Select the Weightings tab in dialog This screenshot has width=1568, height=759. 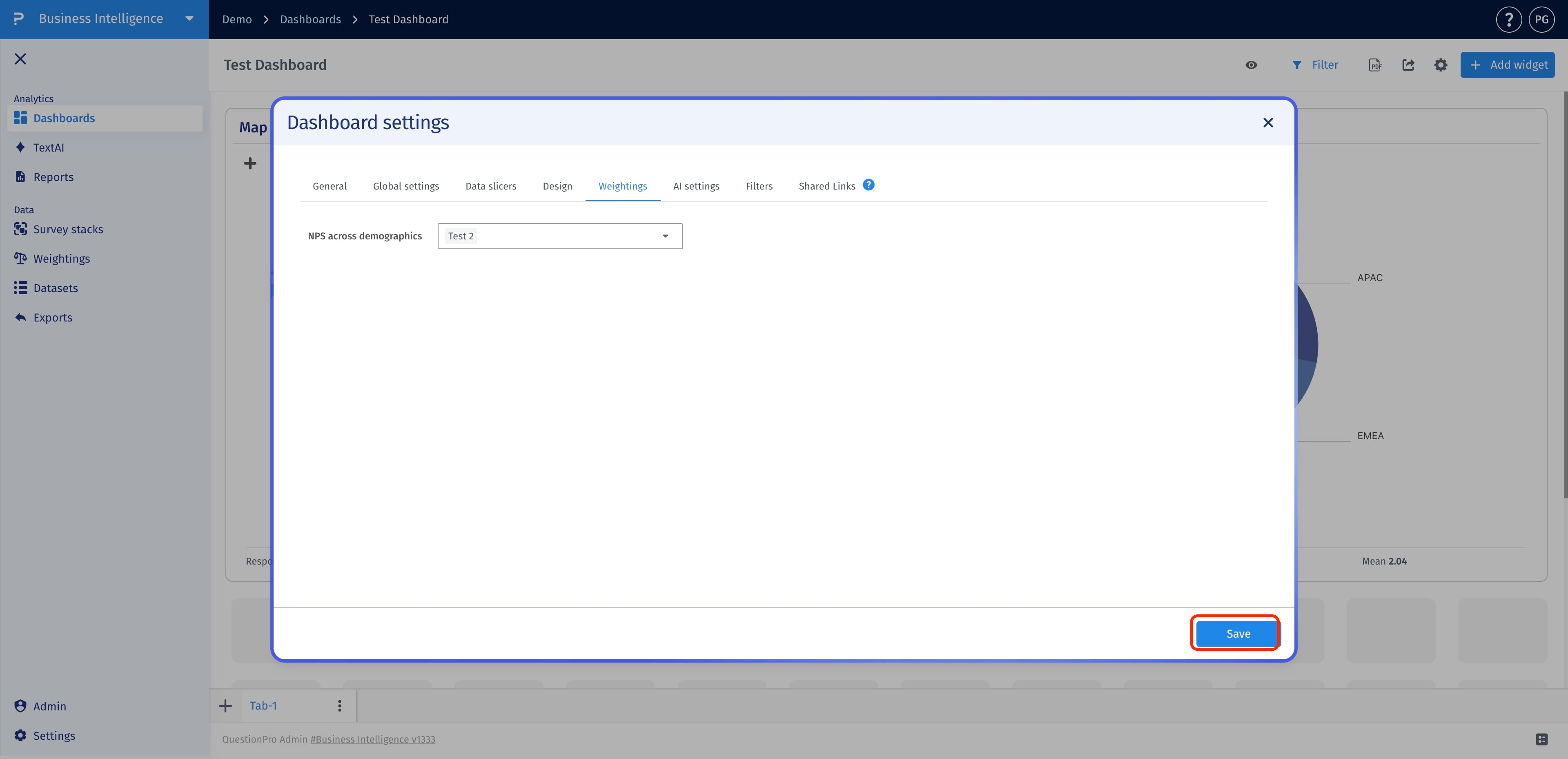tap(623, 186)
